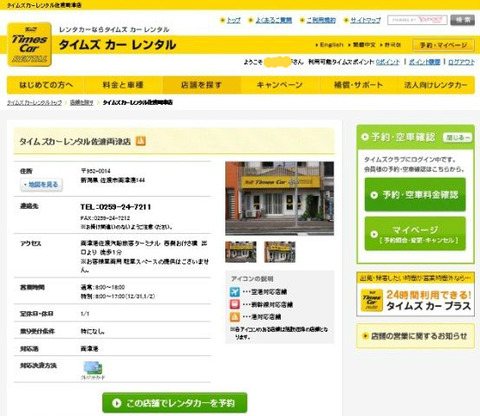Click この店舗でレンタカーを予約 green button
Viewport: 480px width, 416px height.
click(x=175, y=403)
